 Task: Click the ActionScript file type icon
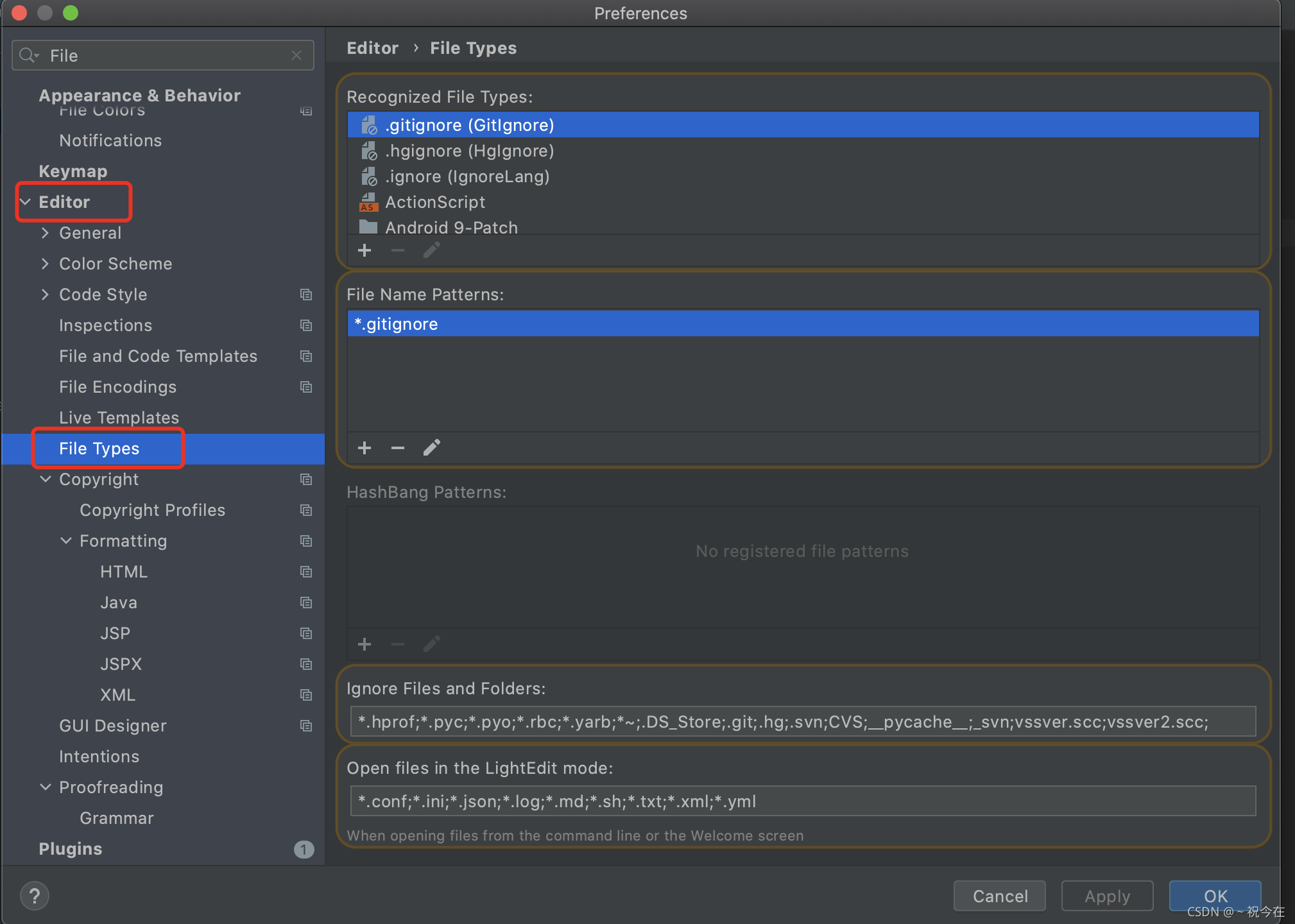(368, 203)
